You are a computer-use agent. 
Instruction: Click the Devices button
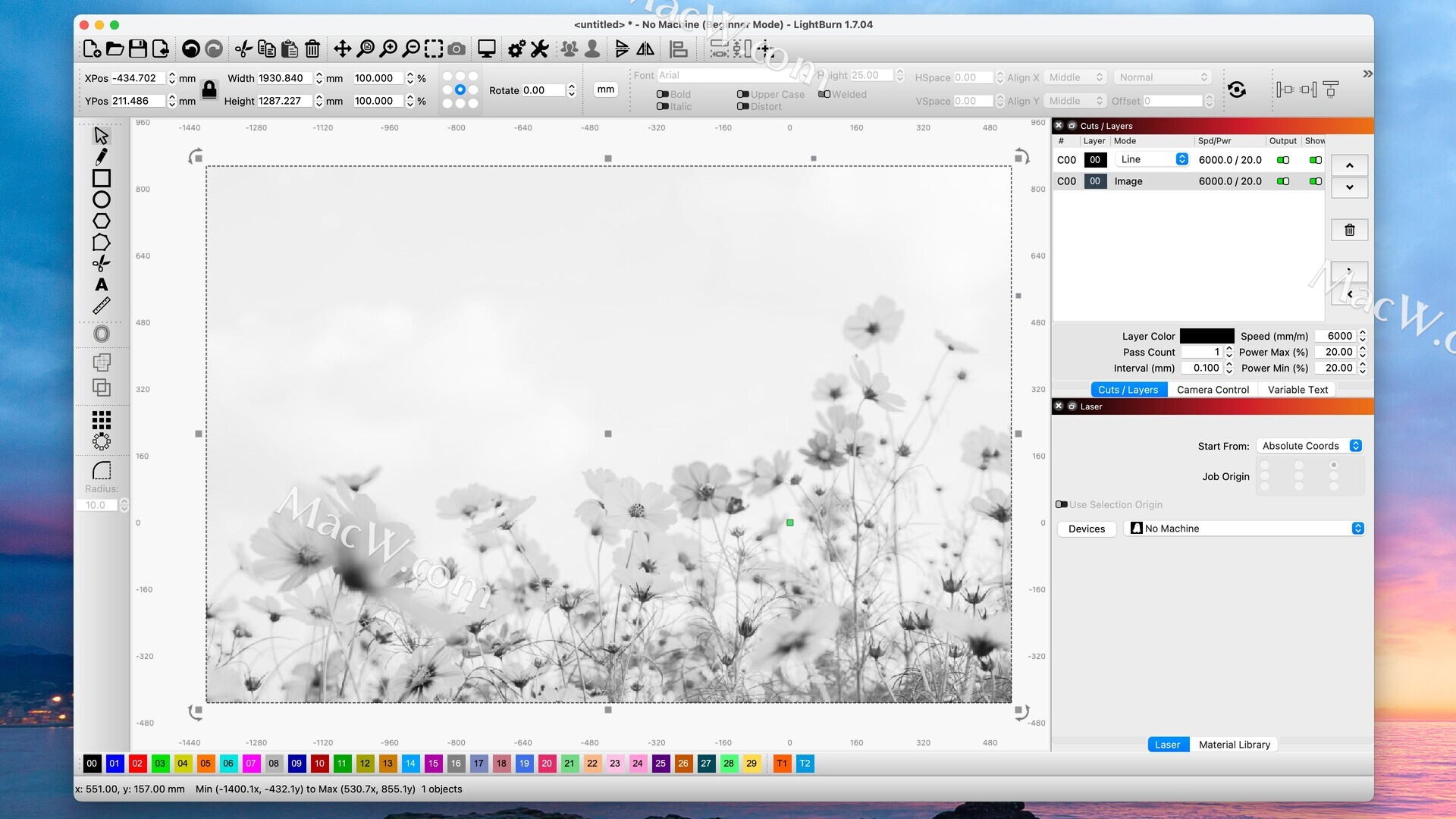1086,529
